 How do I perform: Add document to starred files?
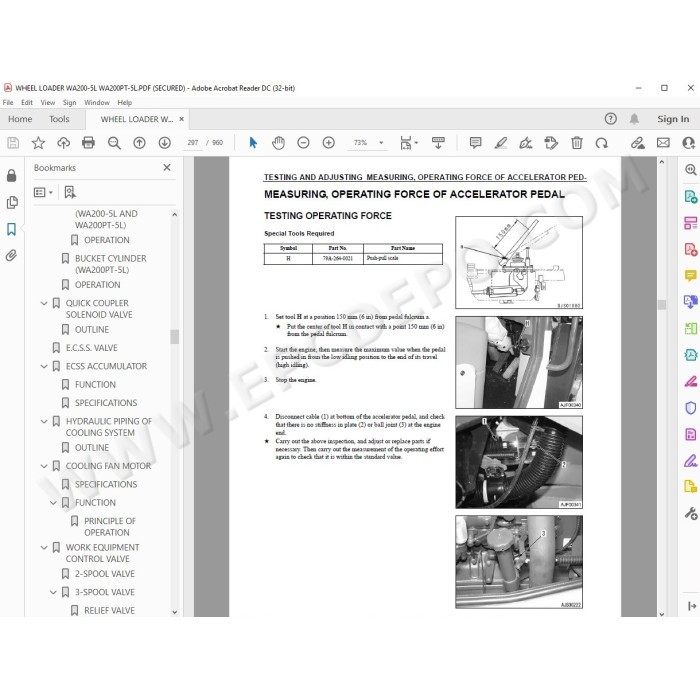click(x=38, y=143)
